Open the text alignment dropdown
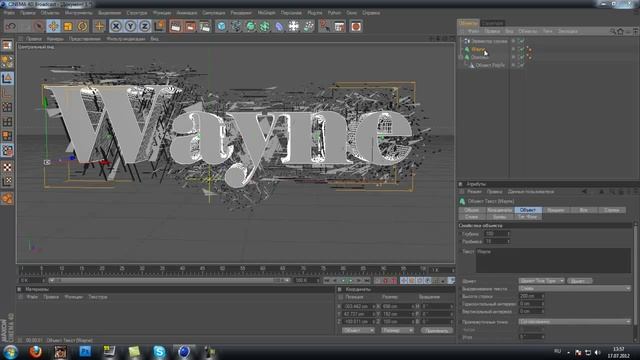640x360 pixels. click(574, 289)
